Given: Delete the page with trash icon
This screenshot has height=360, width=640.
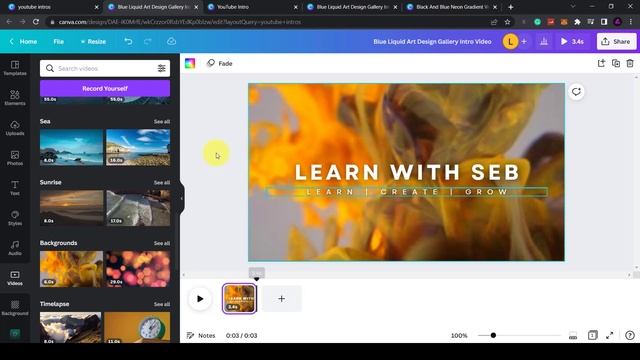Looking at the screenshot, I should point(630,63).
